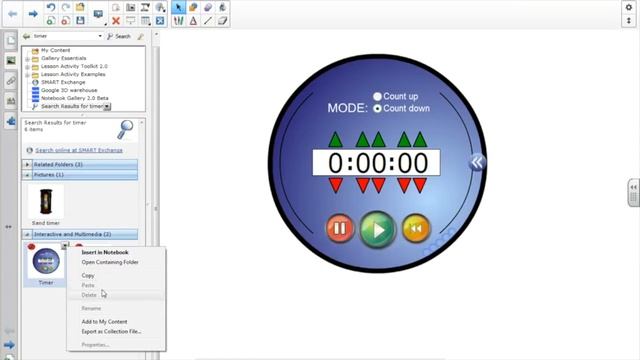
Task: Select Google 3D warehouse tree item
Action: pyautogui.click(x=69, y=90)
